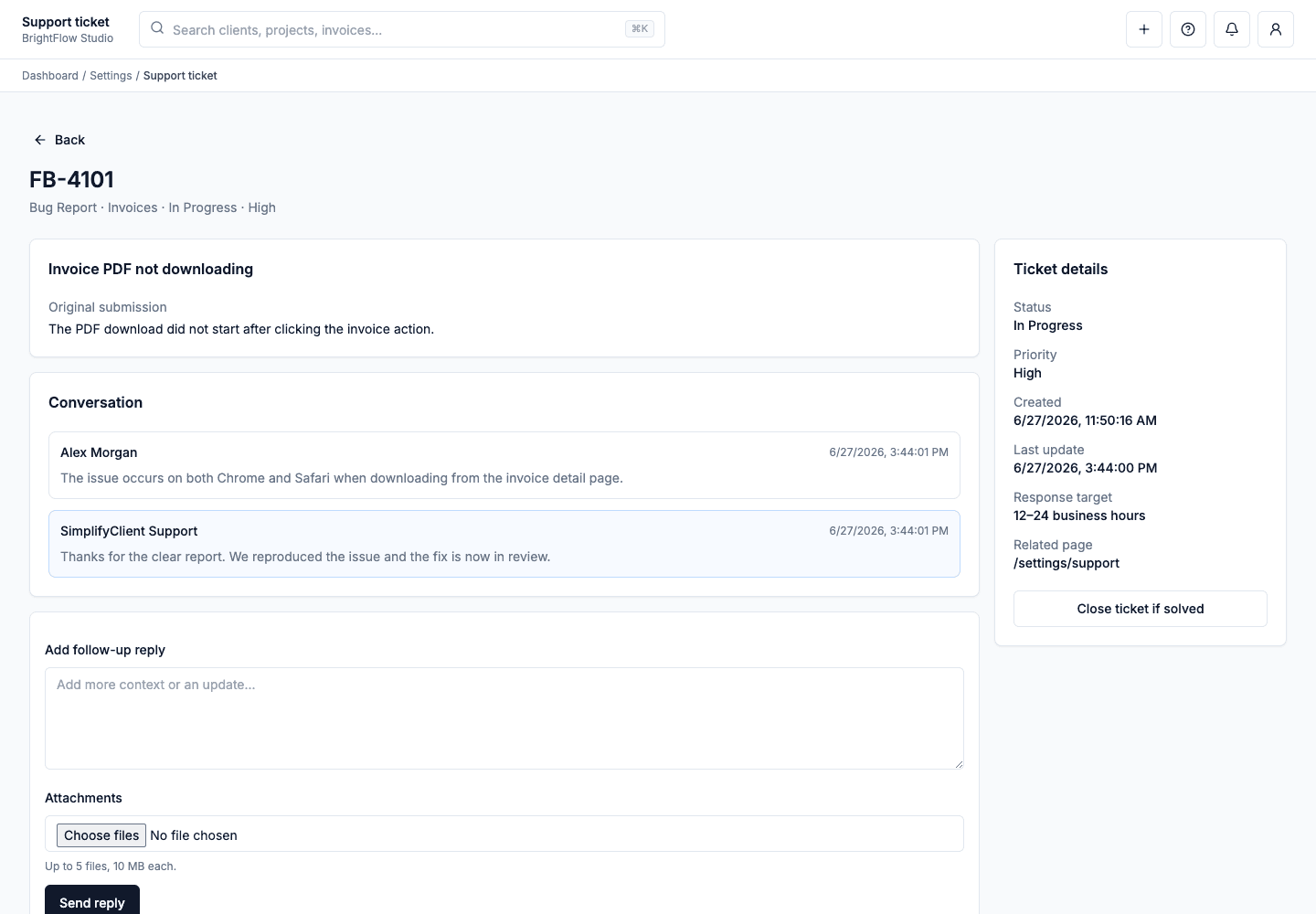Open the user profile icon
This screenshot has width=1316, height=914.
point(1275,29)
